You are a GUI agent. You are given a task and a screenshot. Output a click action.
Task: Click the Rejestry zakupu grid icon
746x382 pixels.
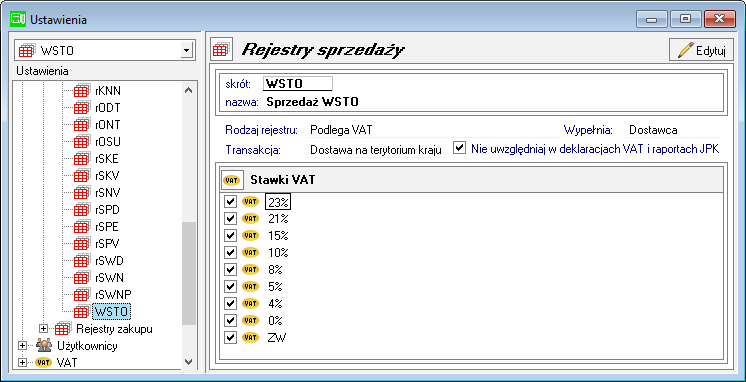(62, 328)
